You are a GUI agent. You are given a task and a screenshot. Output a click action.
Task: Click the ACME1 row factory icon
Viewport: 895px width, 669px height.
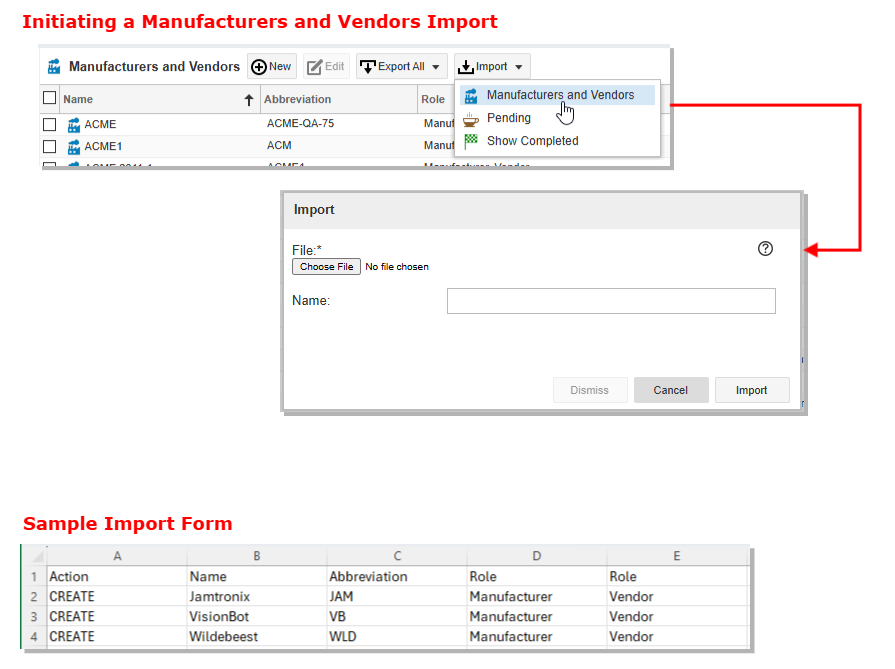click(x=74, y=147)
